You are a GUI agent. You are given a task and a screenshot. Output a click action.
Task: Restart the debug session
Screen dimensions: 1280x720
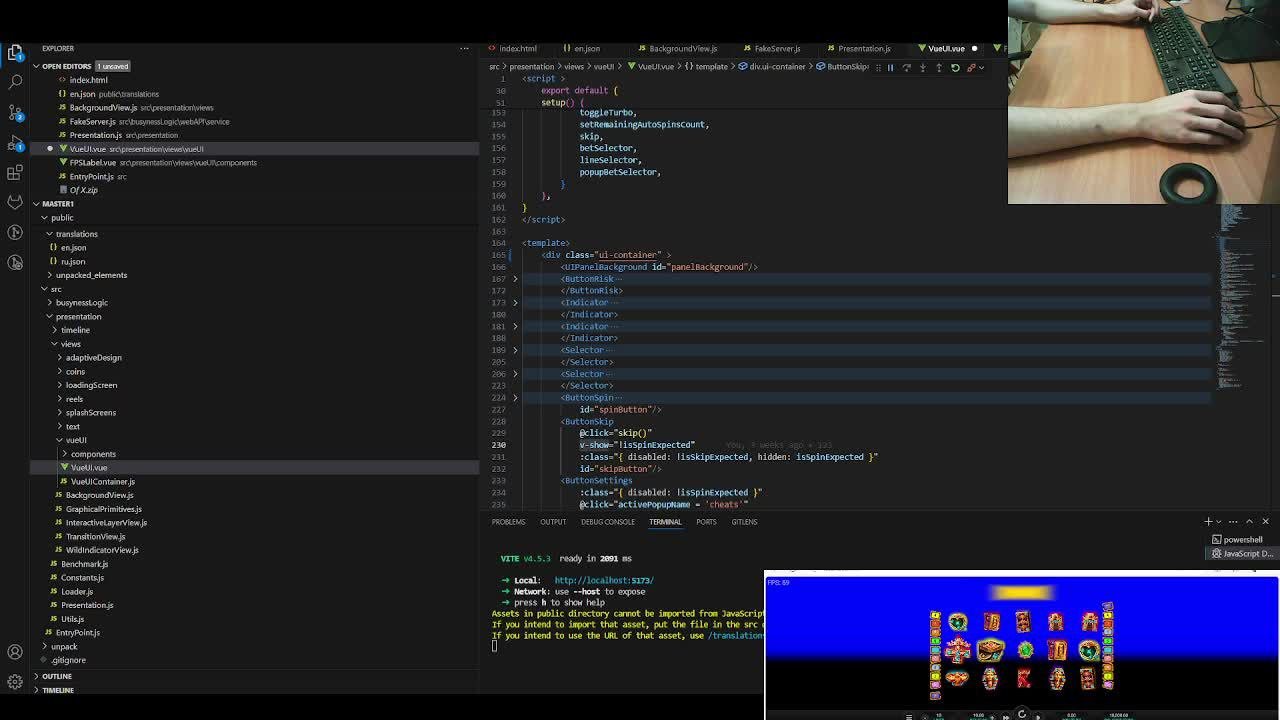tap(955, 67)
